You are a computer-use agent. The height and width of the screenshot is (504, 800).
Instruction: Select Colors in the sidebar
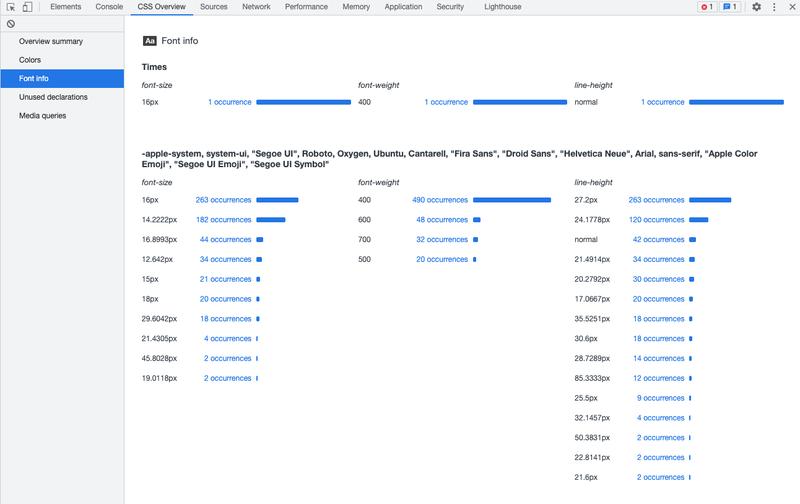(x=30, y=60)
